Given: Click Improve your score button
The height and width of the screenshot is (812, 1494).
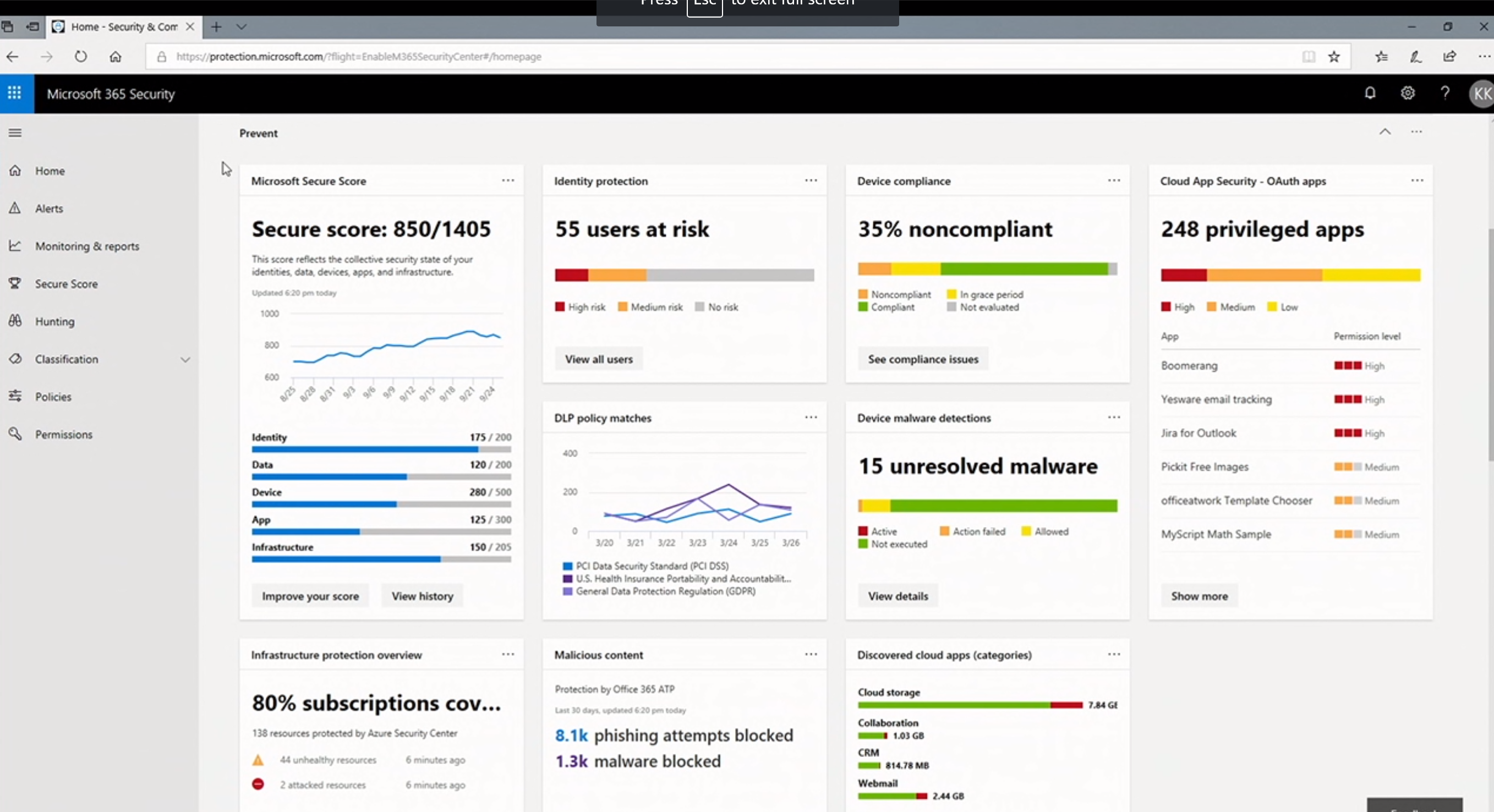Looking at the screenshot, I should click(310, 596).
